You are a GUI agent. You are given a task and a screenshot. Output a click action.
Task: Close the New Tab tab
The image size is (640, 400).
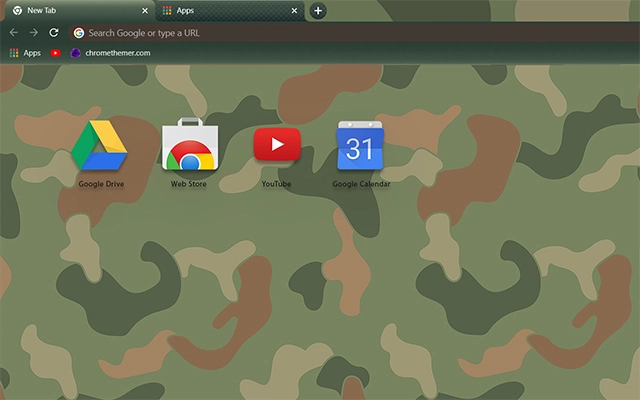click(145, 11)
